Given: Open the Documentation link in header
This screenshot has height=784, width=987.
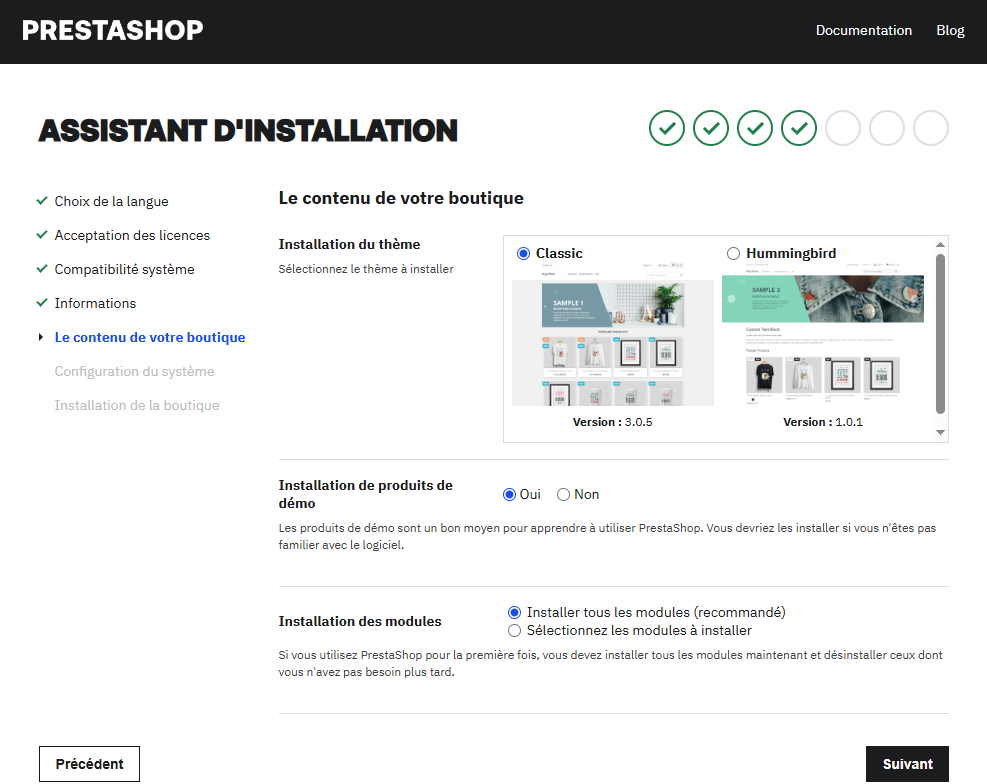Looking at the screenshot, I should (863, 30).
